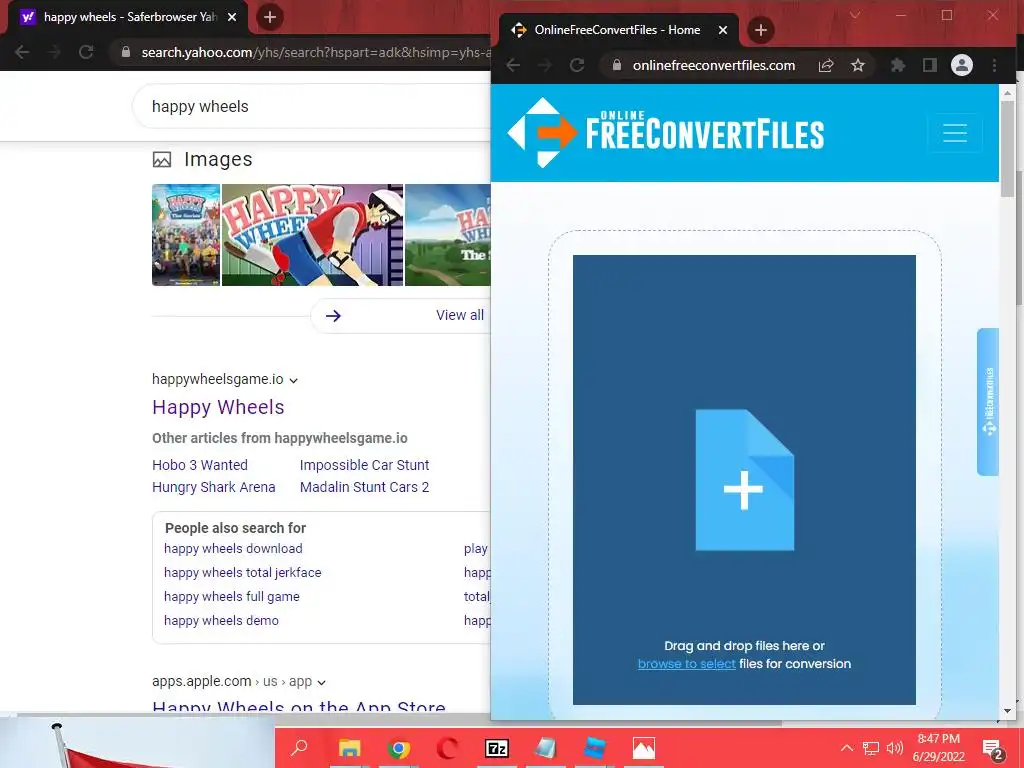Show hidden system tray icons
This screenshot has height=768, width=1024.
846,748
